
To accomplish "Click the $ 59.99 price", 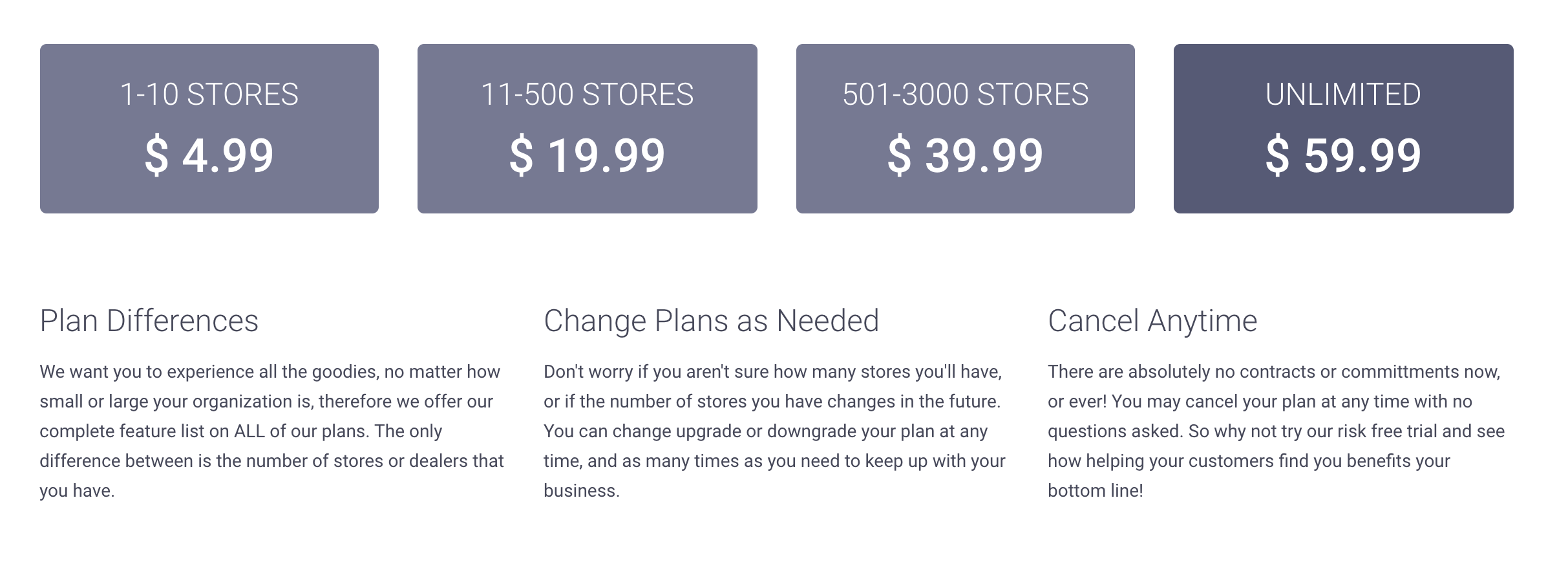I will click(1344, 156).
